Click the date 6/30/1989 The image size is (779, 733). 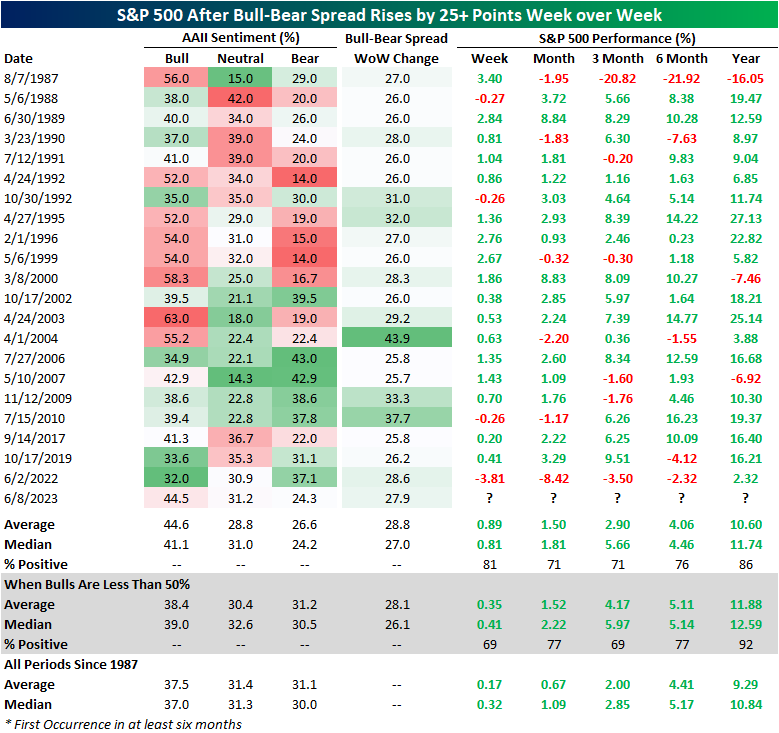[34, 119]
